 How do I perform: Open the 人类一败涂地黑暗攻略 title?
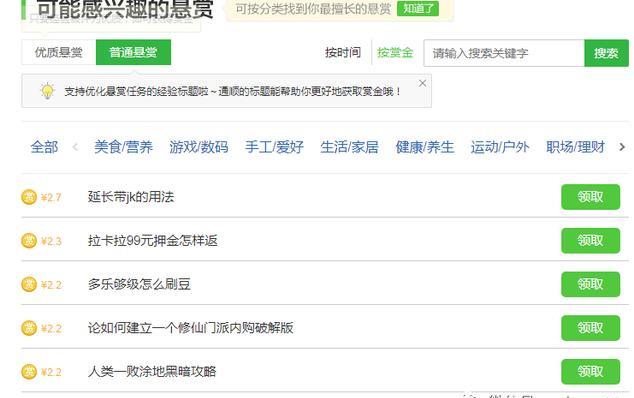pos(152,372)
